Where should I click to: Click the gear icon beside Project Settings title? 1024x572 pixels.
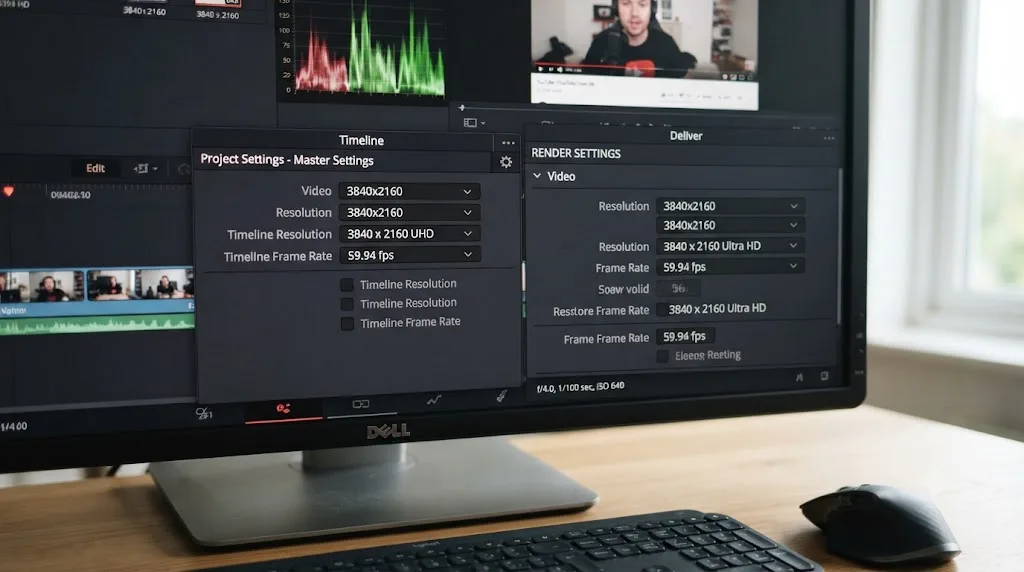tap(505, 162)
